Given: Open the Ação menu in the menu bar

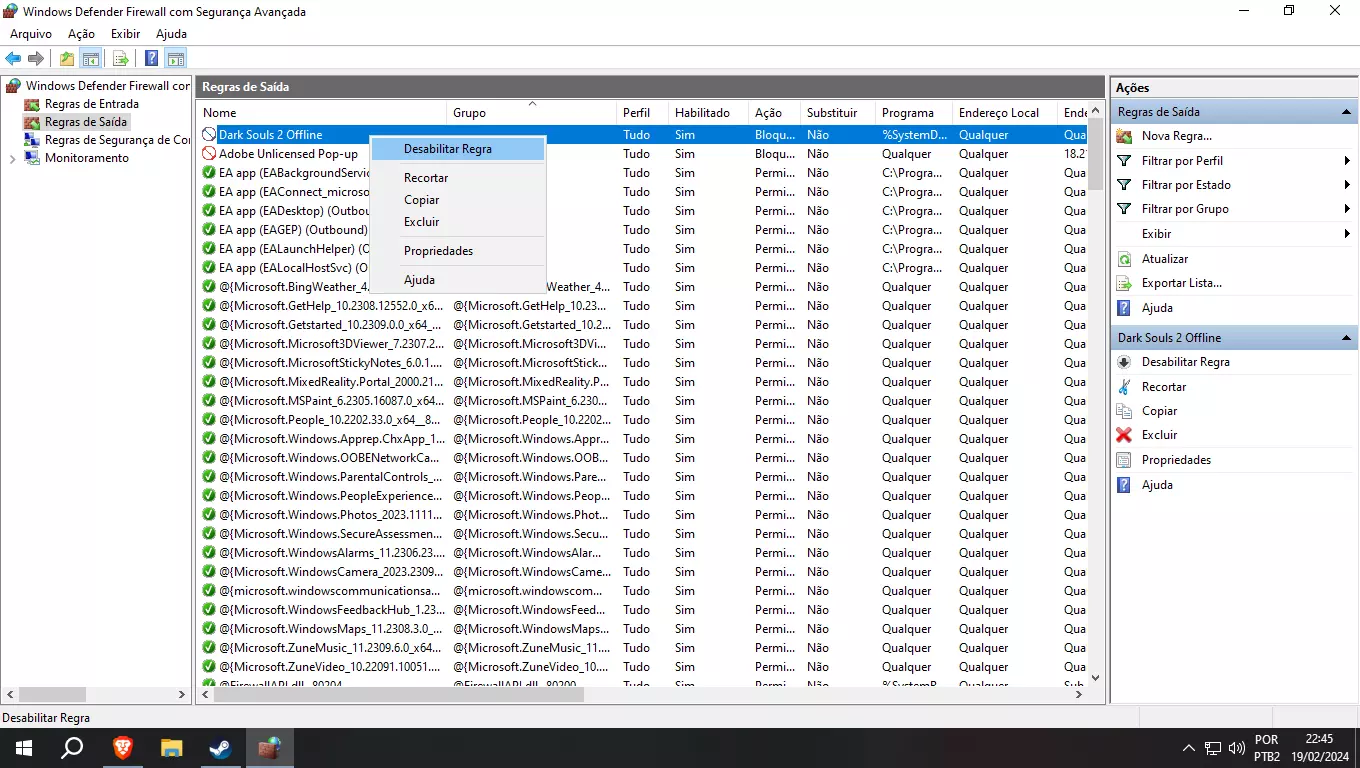Looking at the screenshot, I should pyautogui.click(x=81, y=34).
